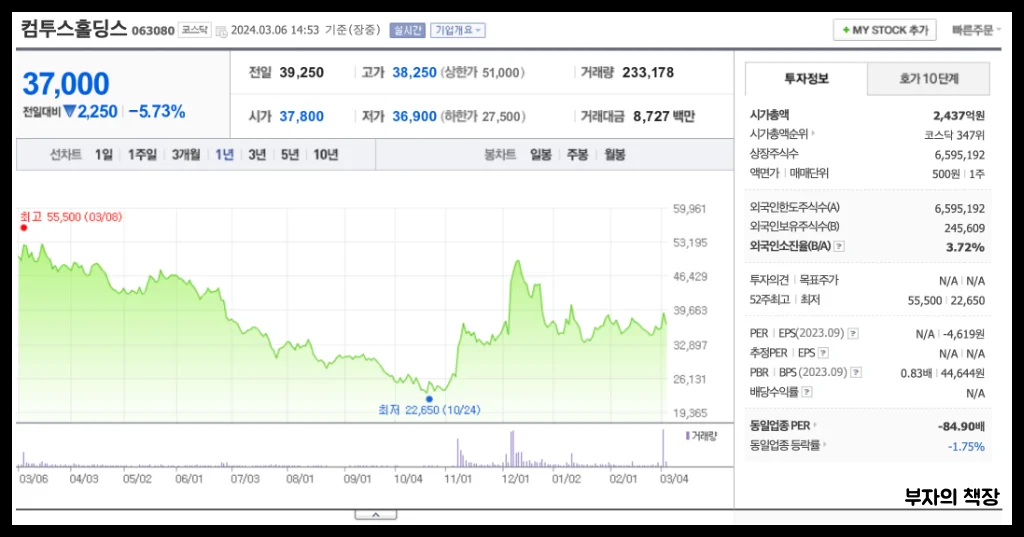This screenshot has height=537, width=1024.
Task: Click the 시가총액 value 2,437억원
Action: [x=959, y=116]
